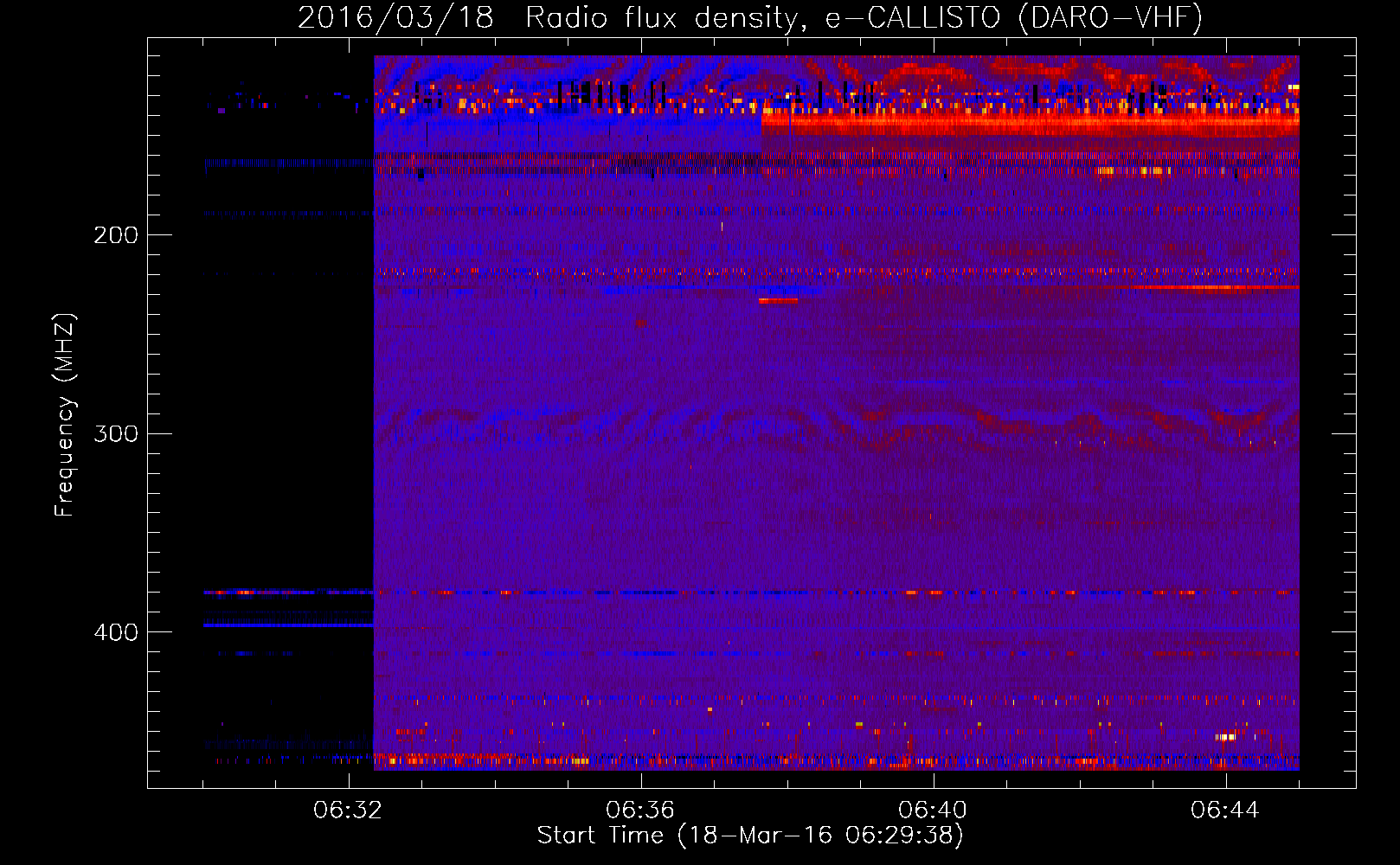
Task: Click the 300 frequency tick label
Action: (x=116, y=433)
